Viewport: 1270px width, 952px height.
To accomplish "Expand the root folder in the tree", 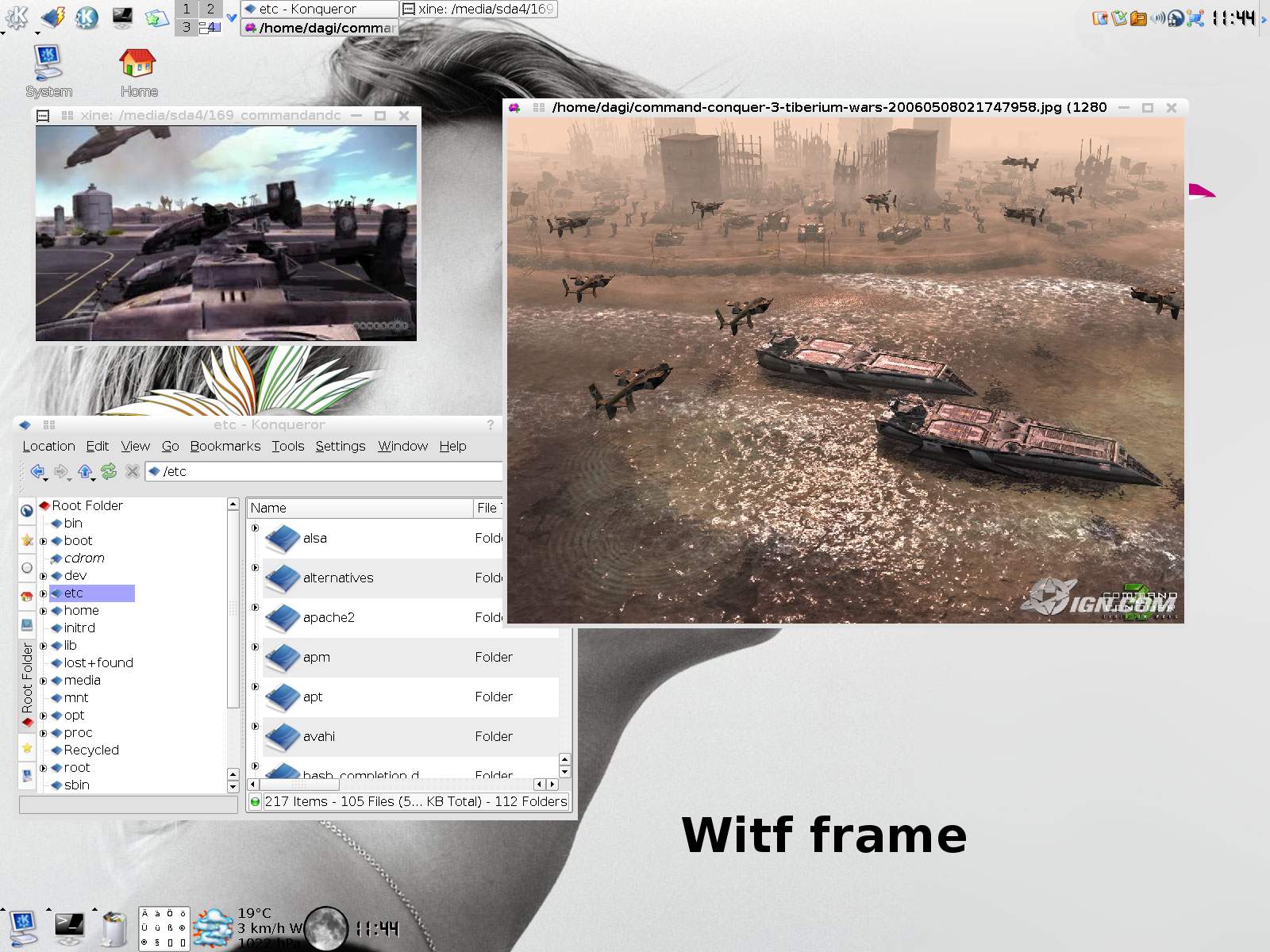I will tap(44, 768).
